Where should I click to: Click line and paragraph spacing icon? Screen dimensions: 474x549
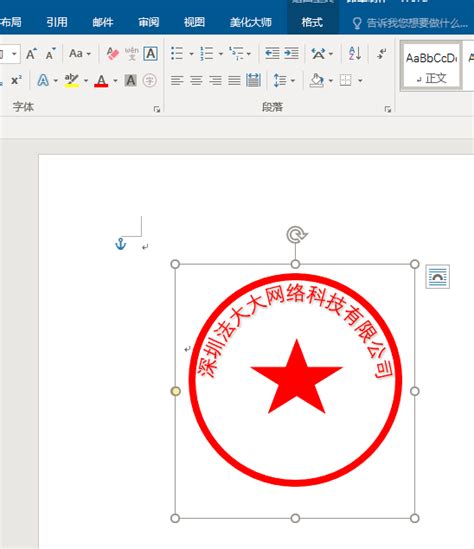point(280,81)
